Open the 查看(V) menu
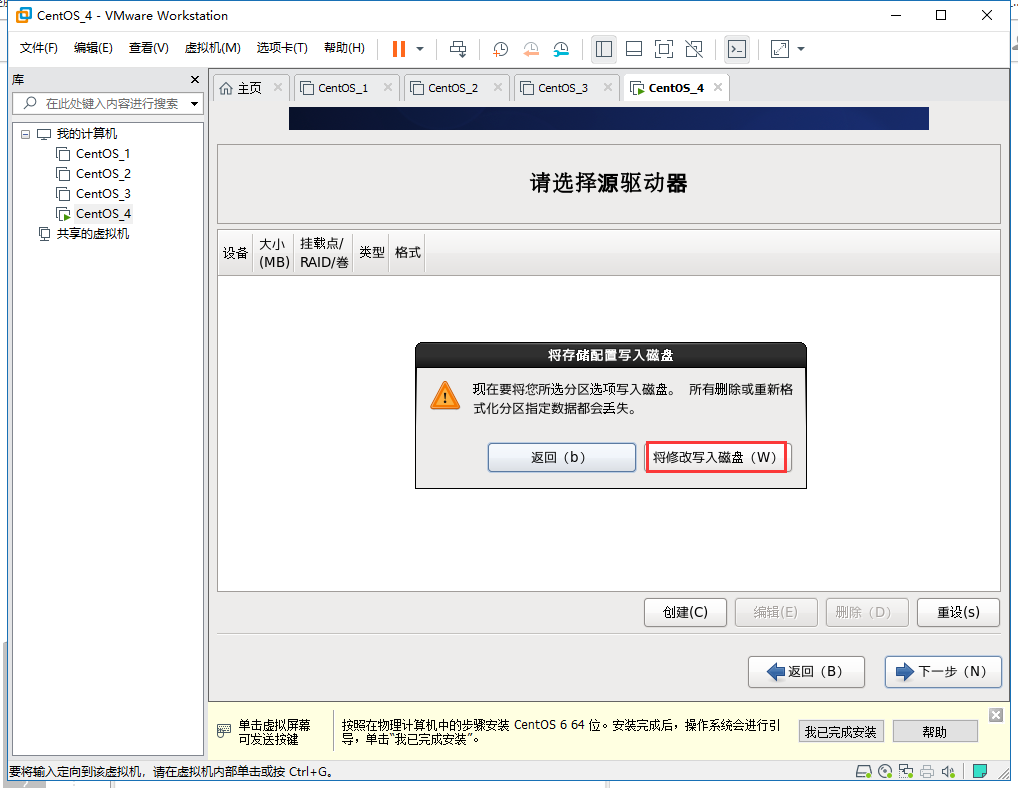The width and height of the screenshot is (1018, 788). [148, 48]
